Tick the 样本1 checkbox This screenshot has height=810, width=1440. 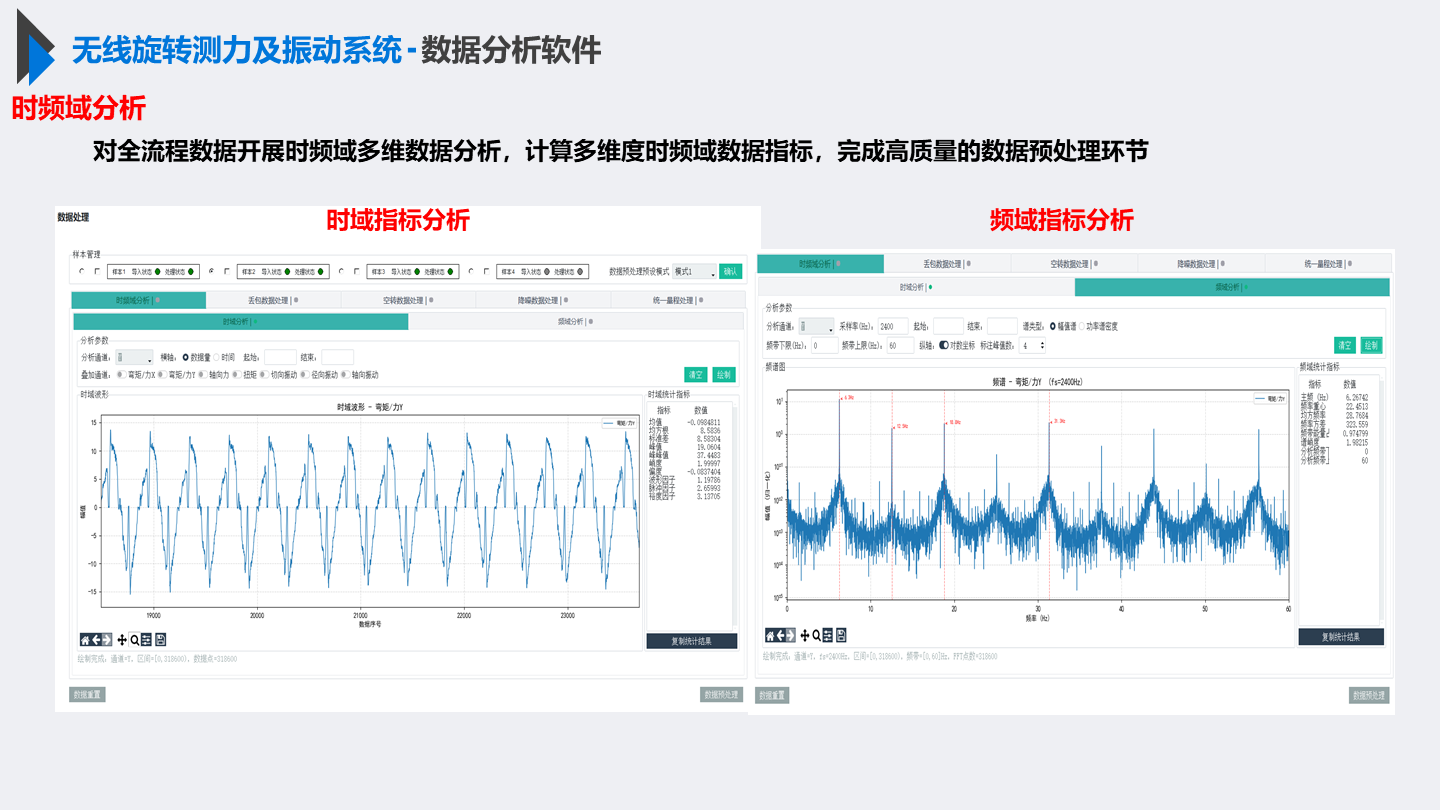pyautogui.click(x=97, y=271)
